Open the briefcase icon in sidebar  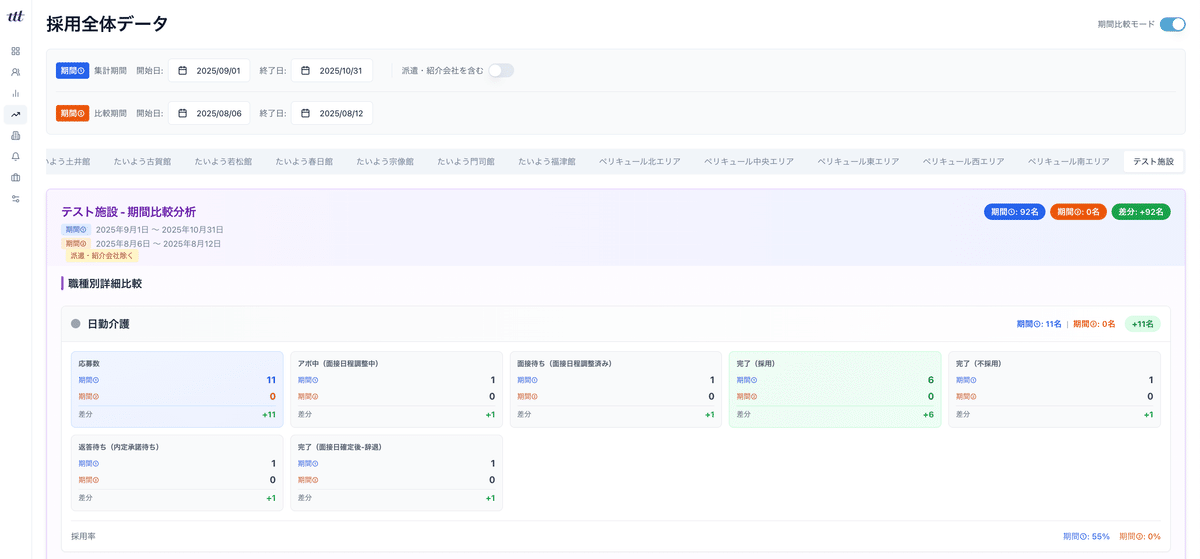coord(15,177)
